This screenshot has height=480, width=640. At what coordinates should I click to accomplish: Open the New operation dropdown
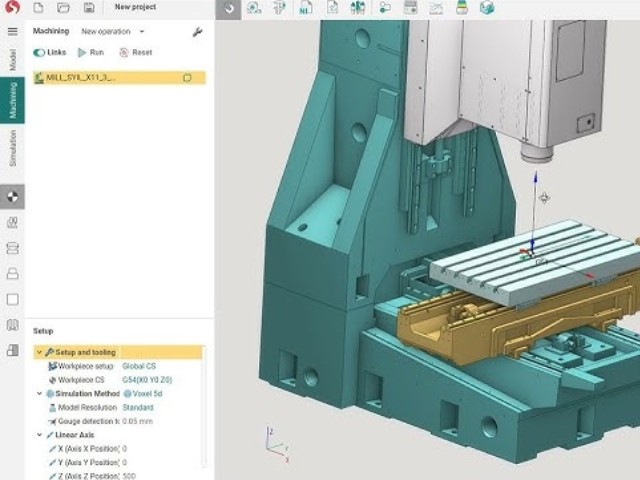113,31
